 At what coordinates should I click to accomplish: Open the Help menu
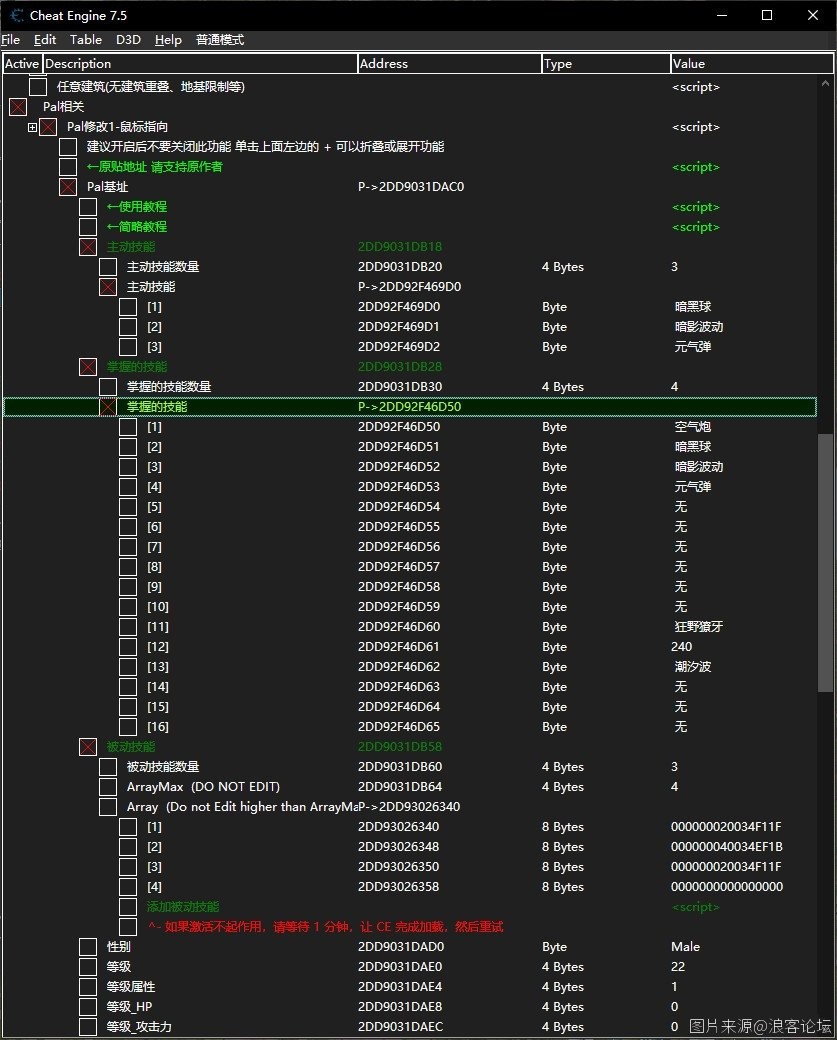(168, 40)
